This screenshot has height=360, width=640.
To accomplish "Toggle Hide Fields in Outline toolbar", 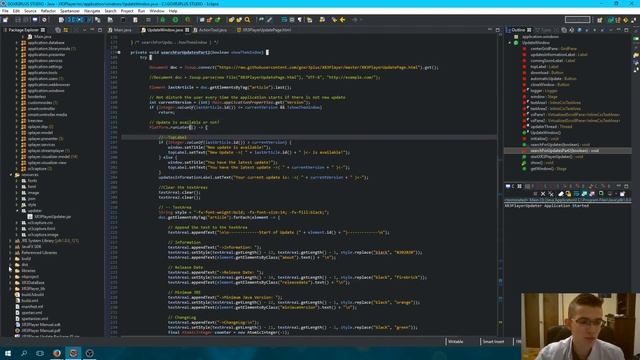I will click(579, 30).
